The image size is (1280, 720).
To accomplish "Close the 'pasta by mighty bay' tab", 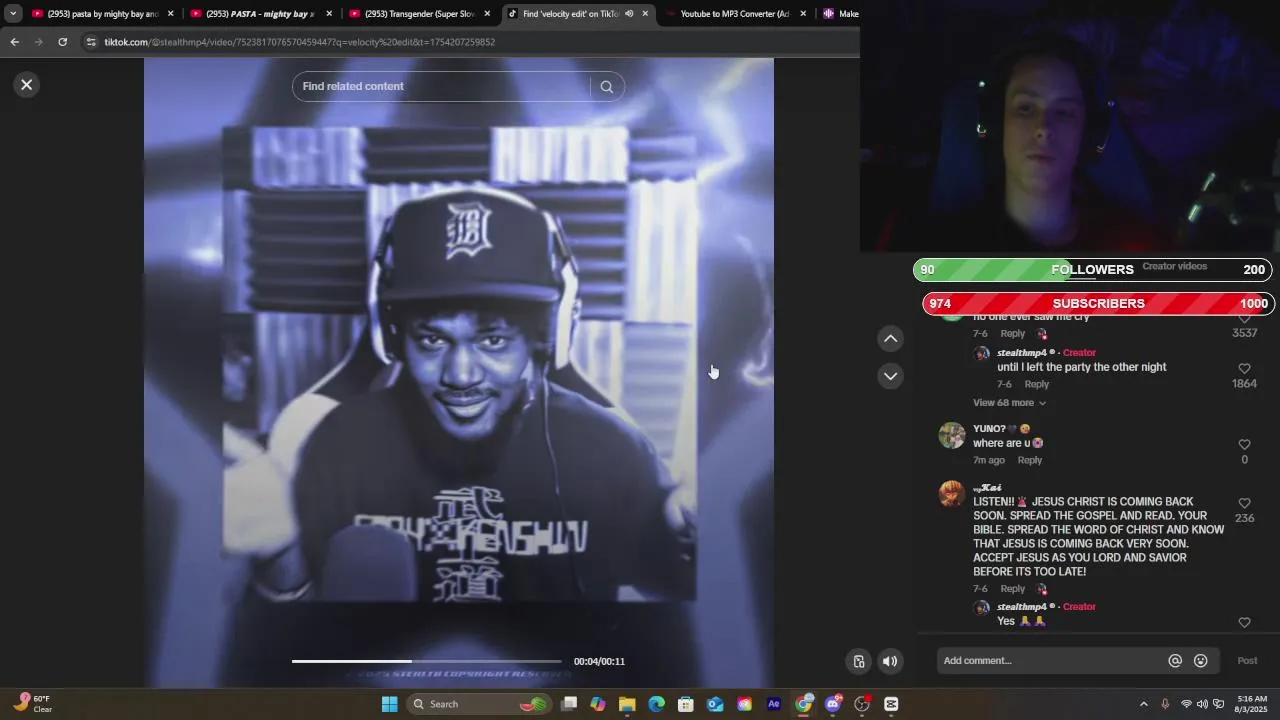I will click(170, 14).
